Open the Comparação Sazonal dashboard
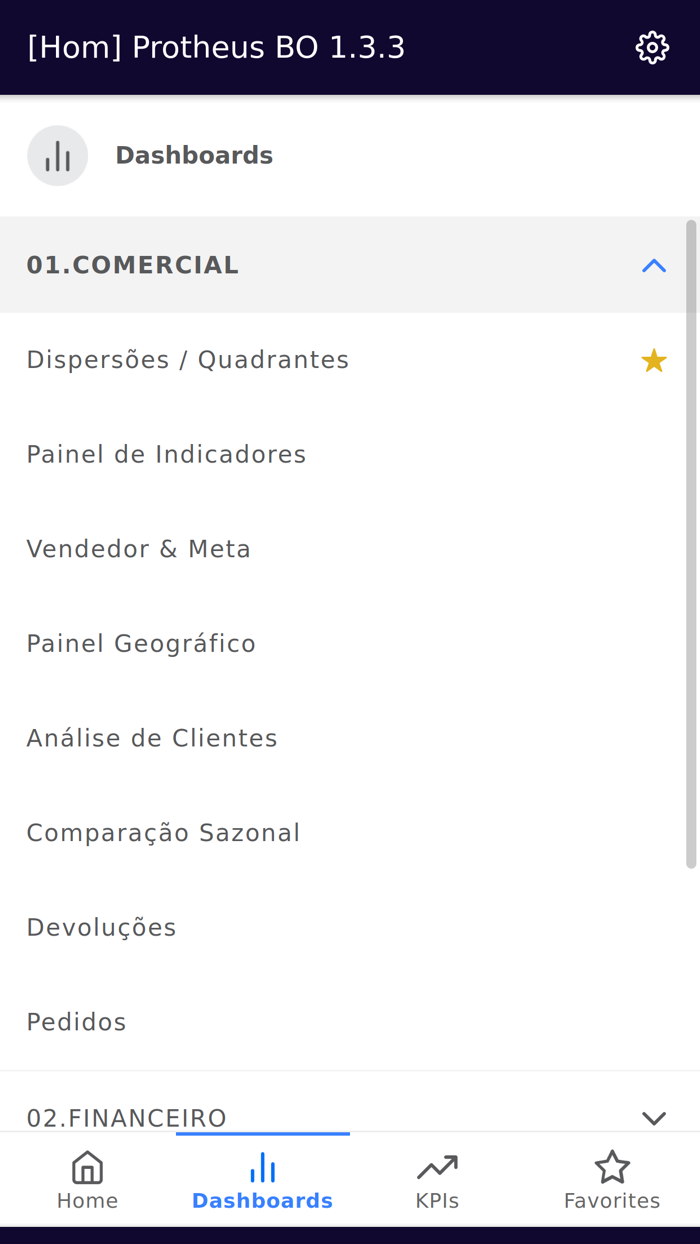 [x=163, y=832]
